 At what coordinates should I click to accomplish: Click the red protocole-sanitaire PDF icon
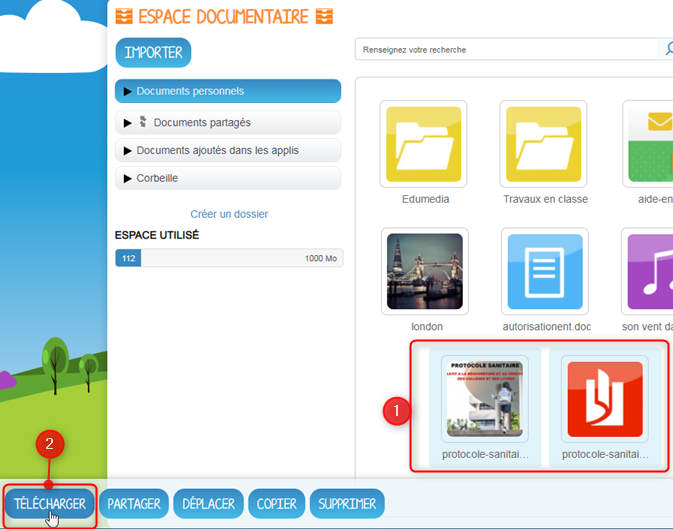point(605,399)
